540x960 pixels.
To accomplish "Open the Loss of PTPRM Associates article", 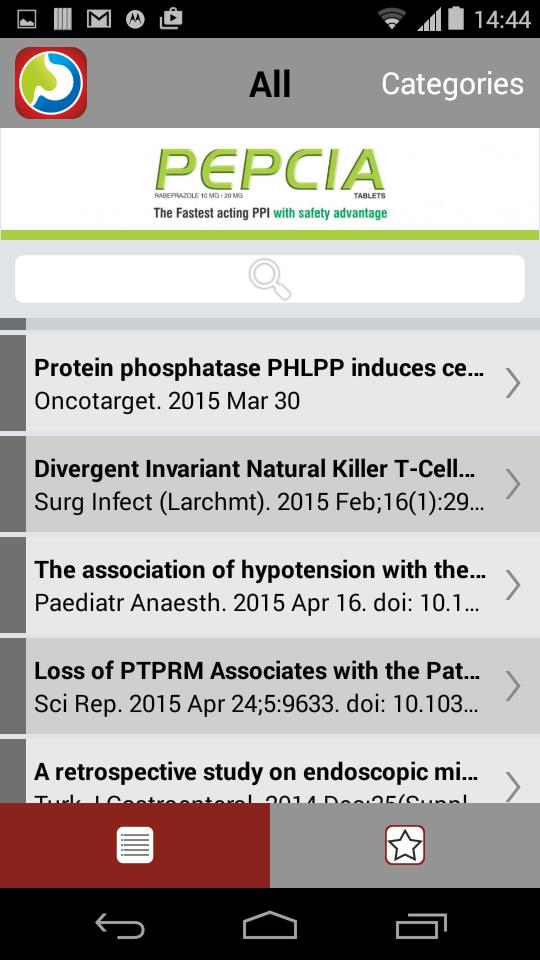I will (x=270, y=686).
